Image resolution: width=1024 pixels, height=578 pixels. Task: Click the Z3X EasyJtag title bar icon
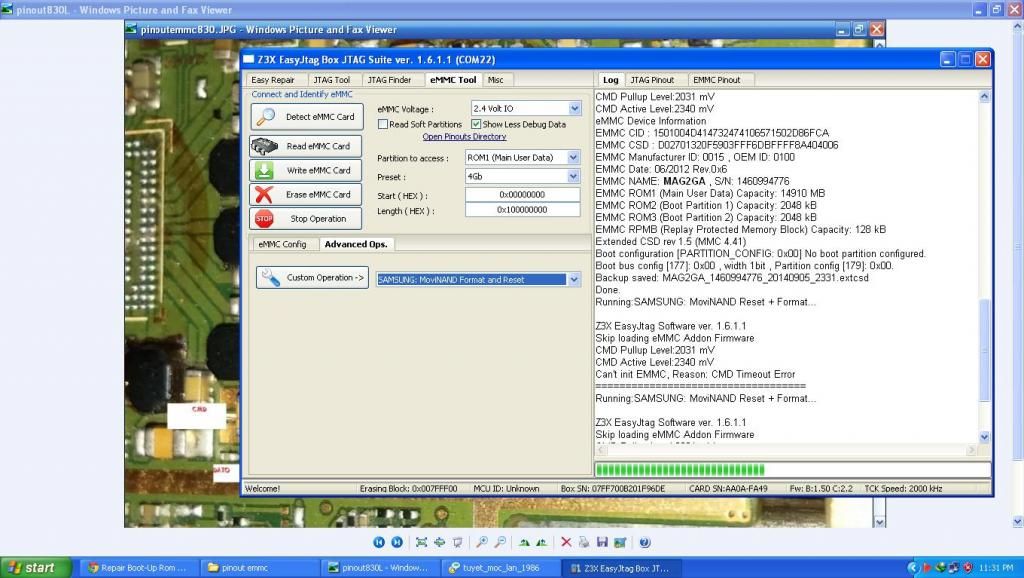click(x=249, y=59)
